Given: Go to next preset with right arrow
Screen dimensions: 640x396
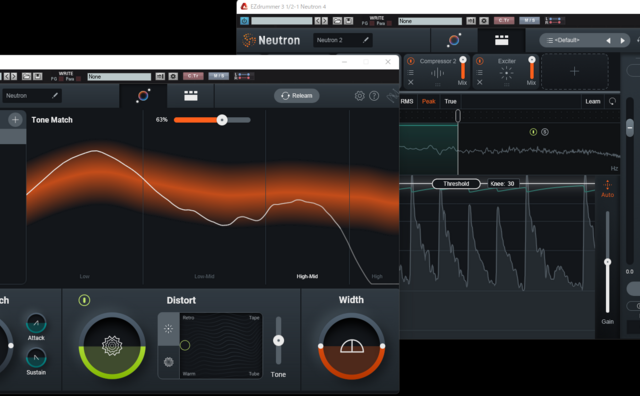Looking at the screenshot, I should (622, 40).
